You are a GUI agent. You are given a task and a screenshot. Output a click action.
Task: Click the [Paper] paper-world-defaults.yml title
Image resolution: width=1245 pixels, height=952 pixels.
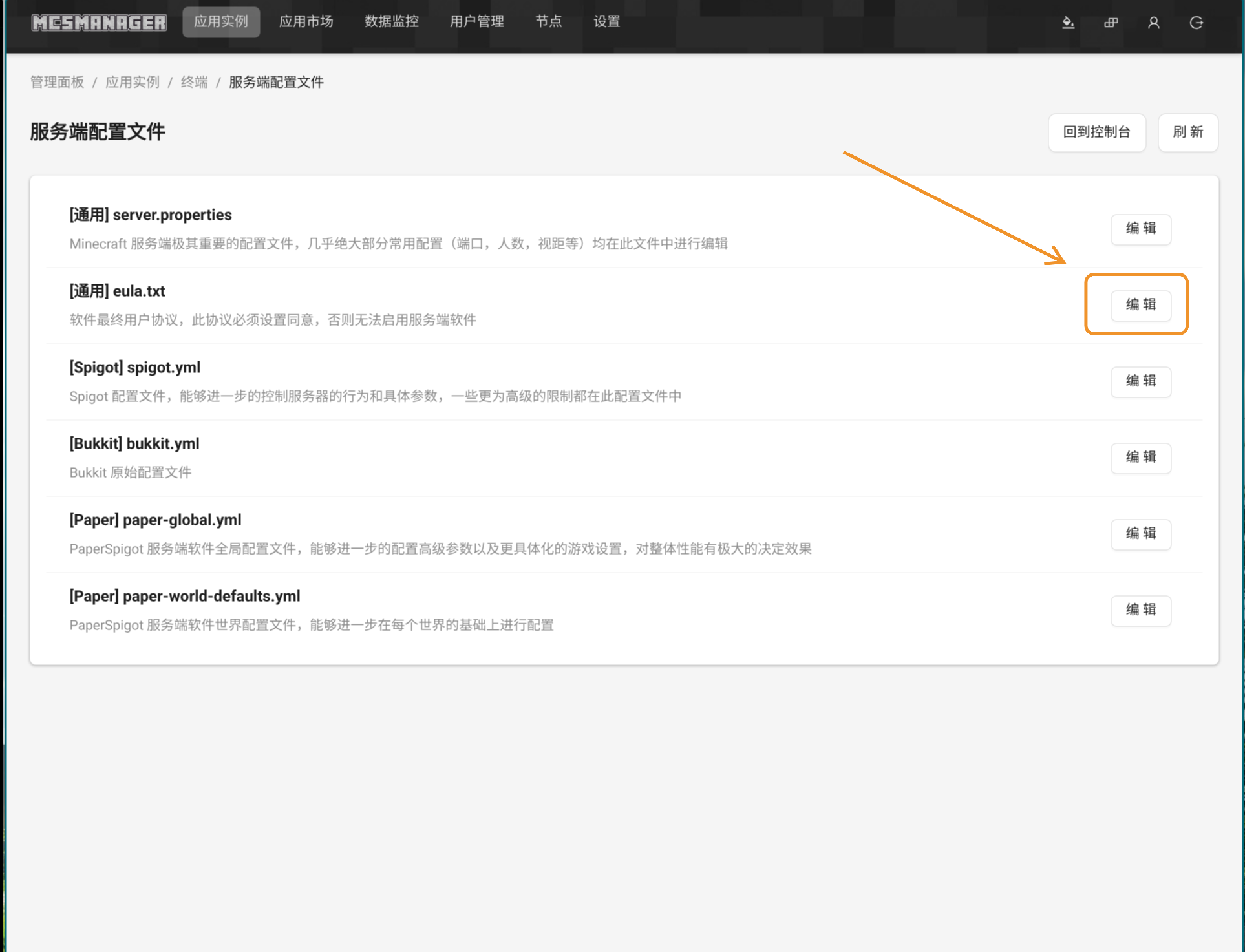tap(185, 596)
